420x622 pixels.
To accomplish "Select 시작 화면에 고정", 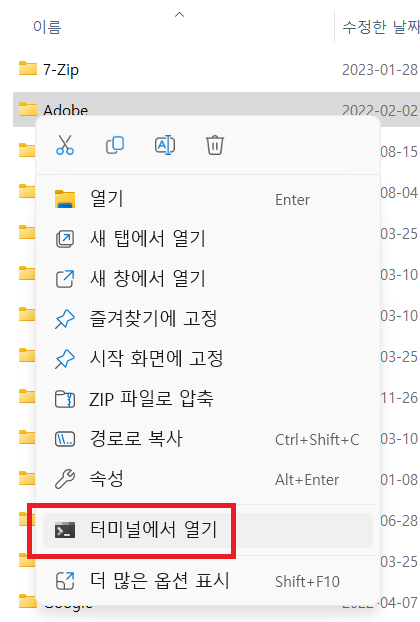I will click(208, 359).
